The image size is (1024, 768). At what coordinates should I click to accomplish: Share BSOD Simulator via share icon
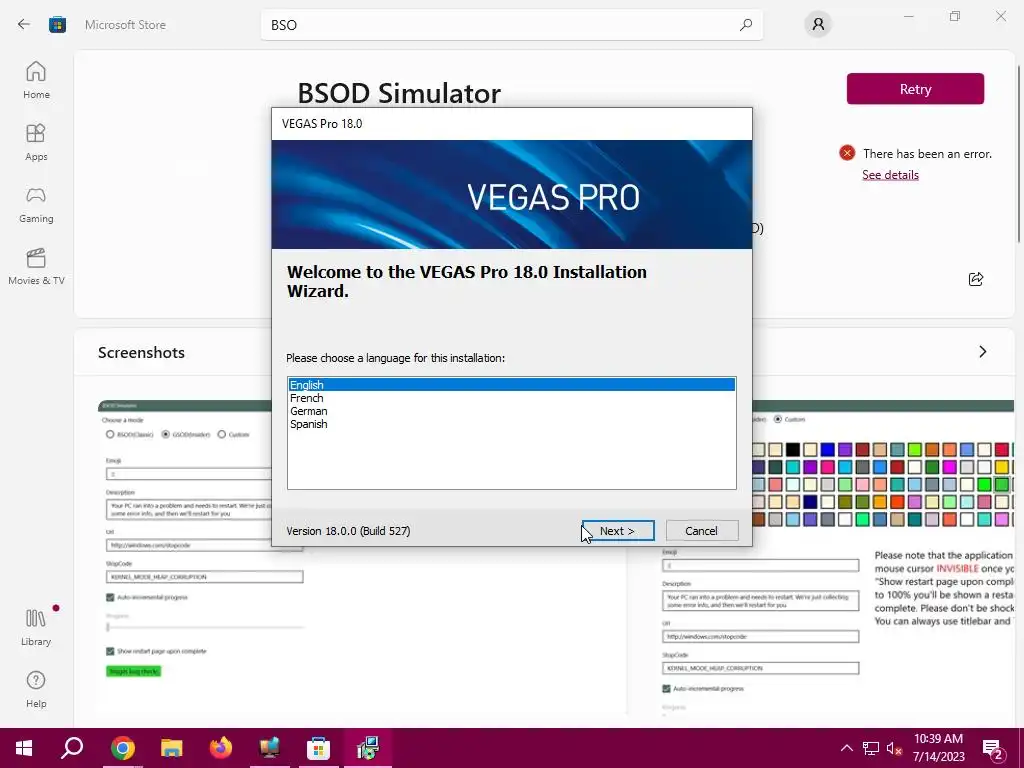976,279
